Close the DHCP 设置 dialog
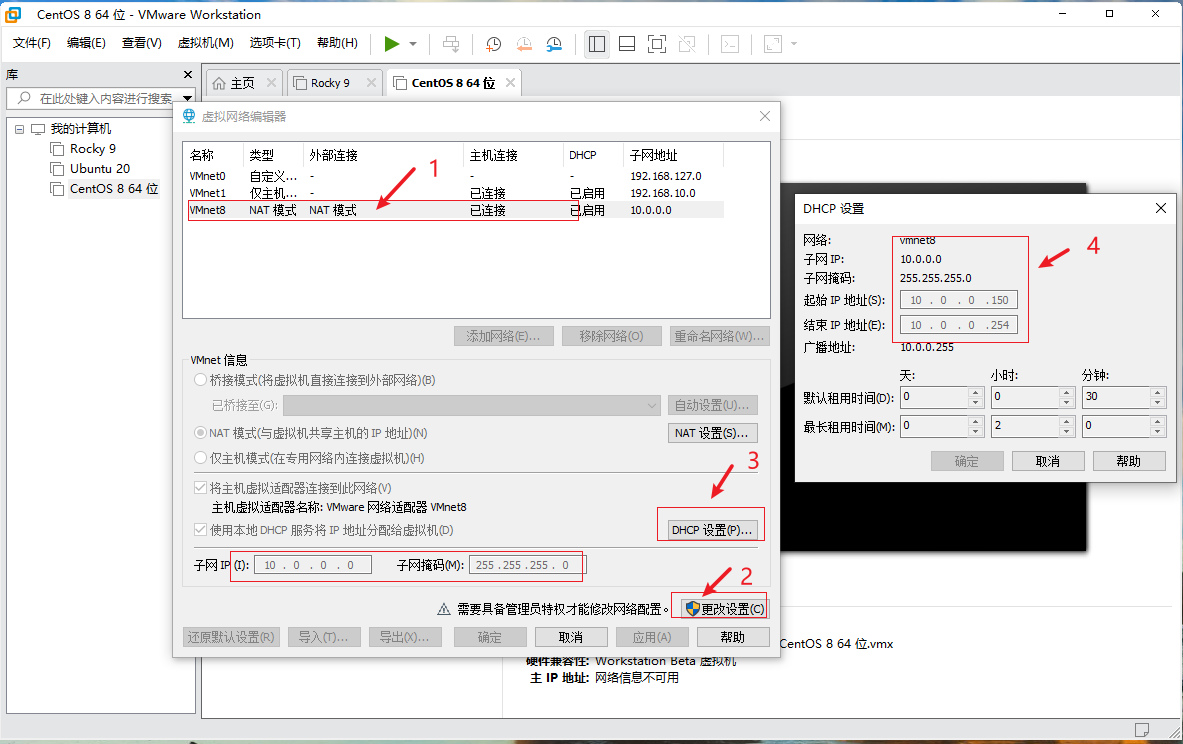This screenshot has height=744, width=1183. [1160, 208]
